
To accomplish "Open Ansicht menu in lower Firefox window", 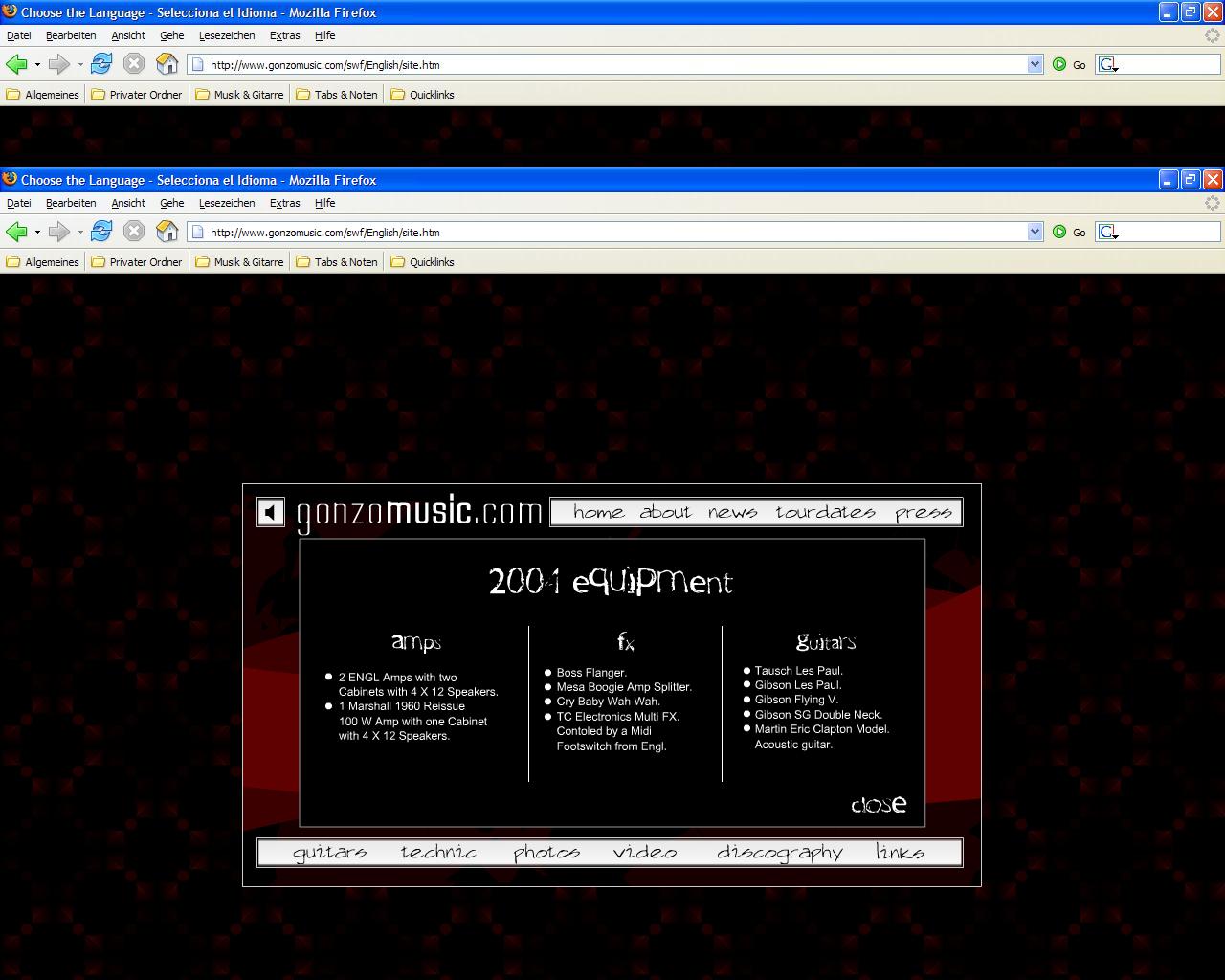I will point(128,203).
